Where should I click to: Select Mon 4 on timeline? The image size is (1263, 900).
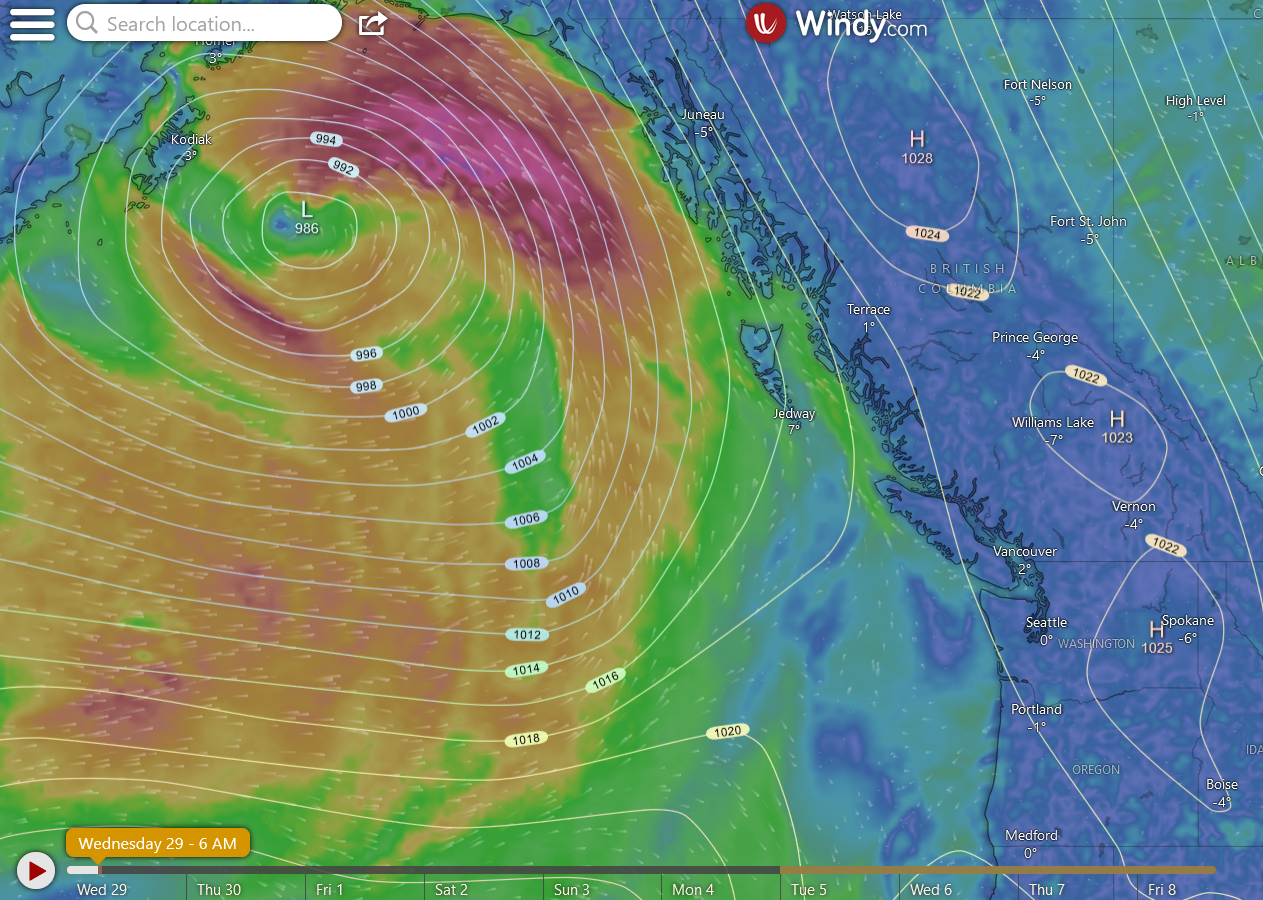pos(693,889)
